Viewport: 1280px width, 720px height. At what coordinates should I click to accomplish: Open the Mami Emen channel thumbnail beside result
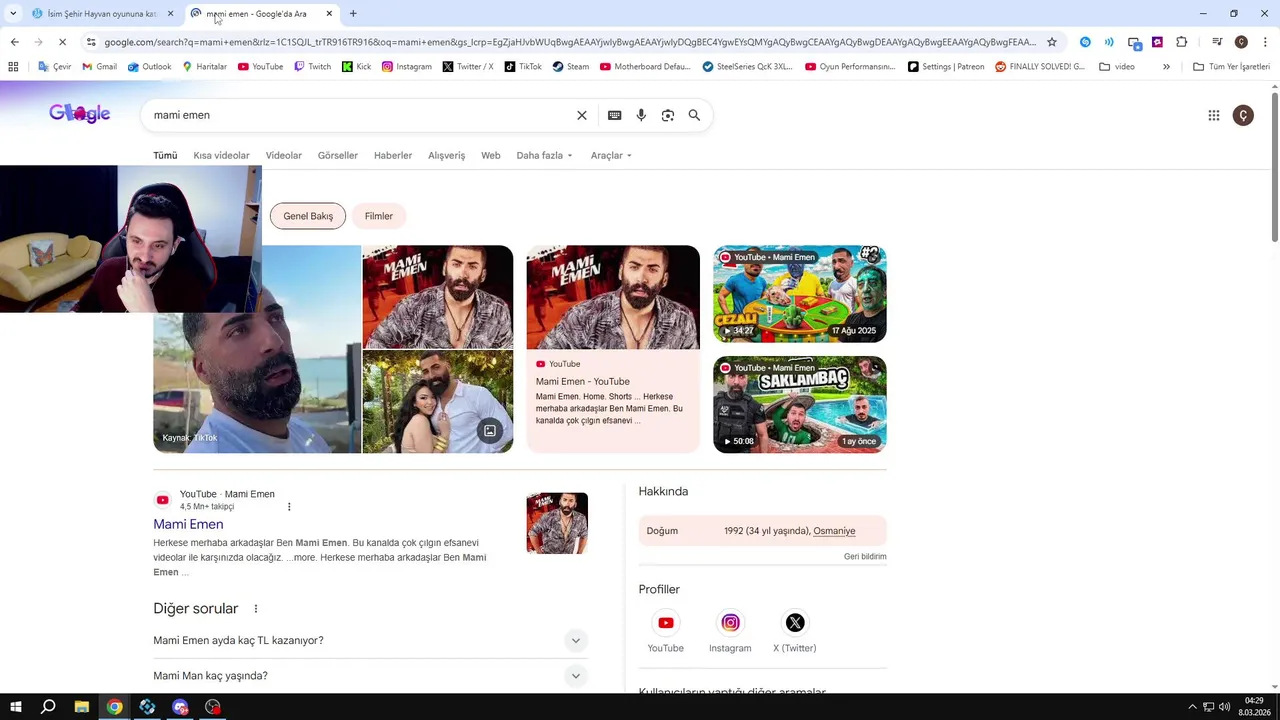click(x=557, y=523)
